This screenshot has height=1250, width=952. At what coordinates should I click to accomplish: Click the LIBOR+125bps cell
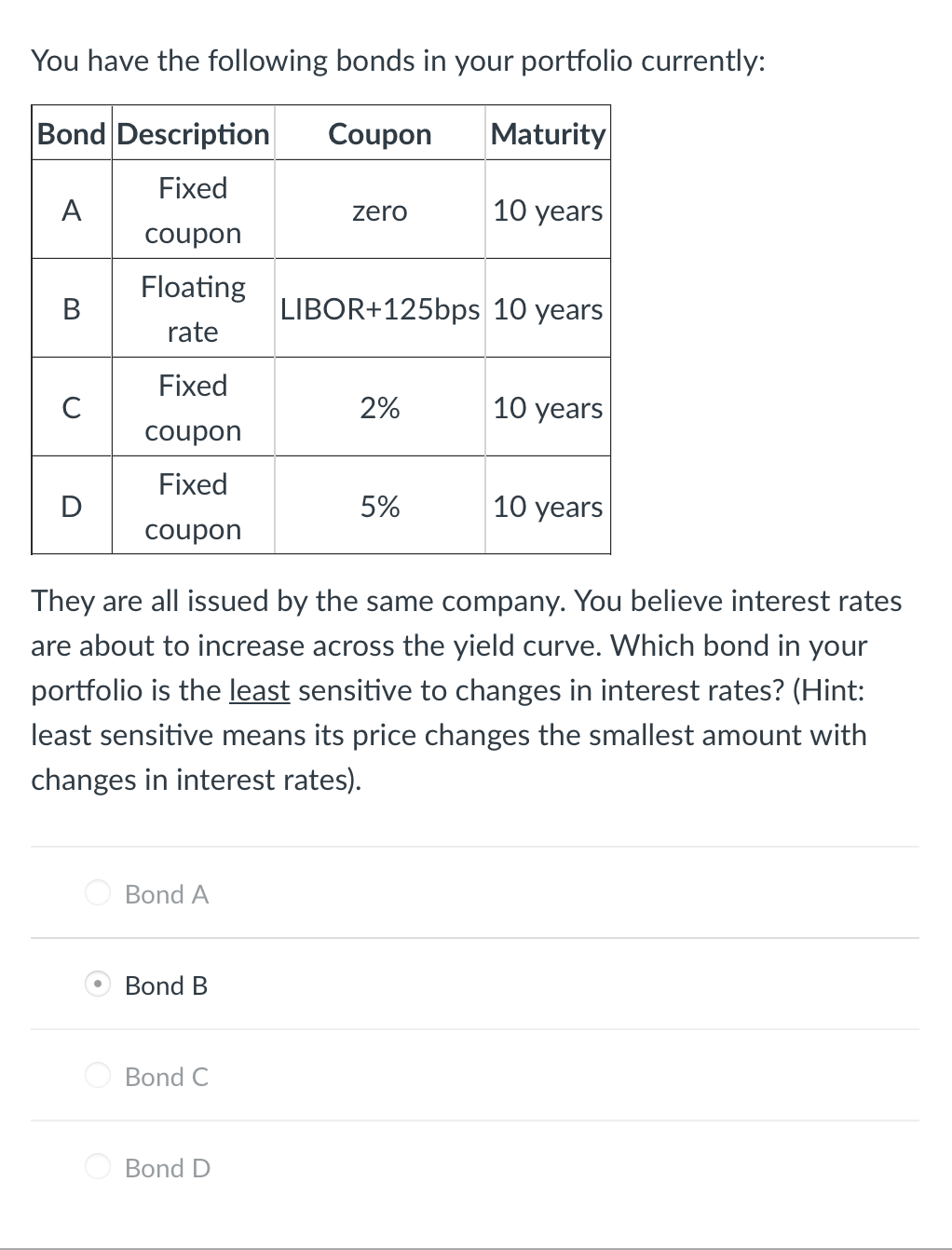coord(379,309)
